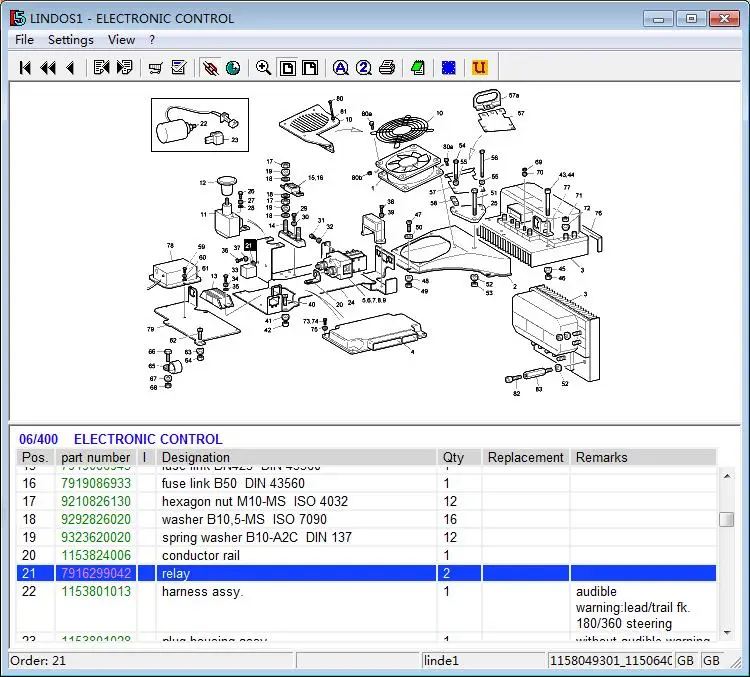Select part number 1153824006

(x=96, y=555)
